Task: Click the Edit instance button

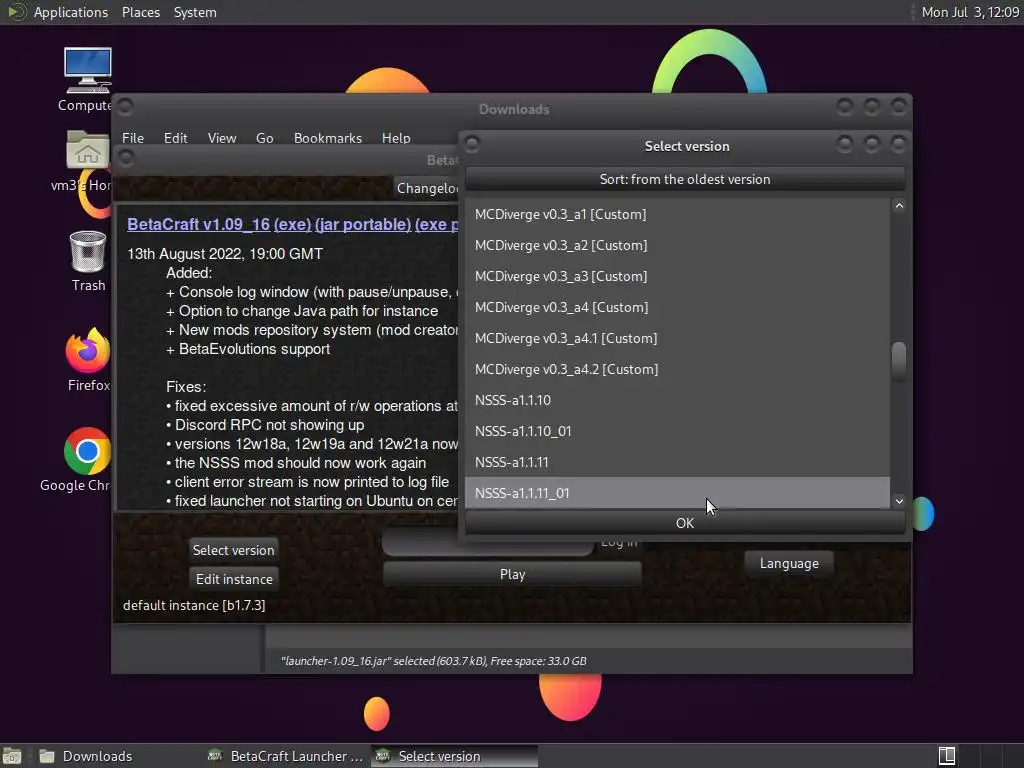Action: click(234, 579)
